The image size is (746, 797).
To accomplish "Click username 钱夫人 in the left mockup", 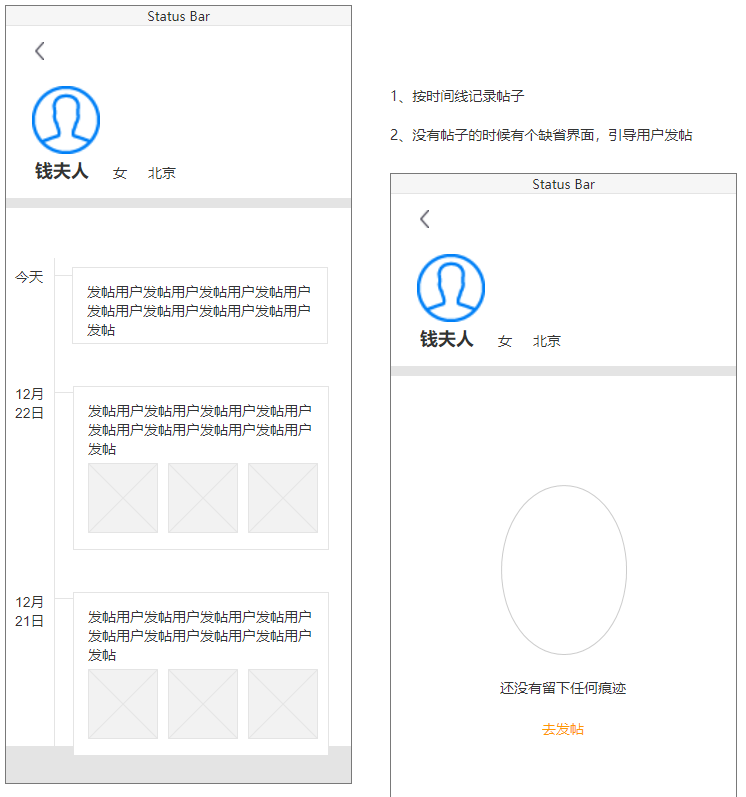I will pos(61,171).
